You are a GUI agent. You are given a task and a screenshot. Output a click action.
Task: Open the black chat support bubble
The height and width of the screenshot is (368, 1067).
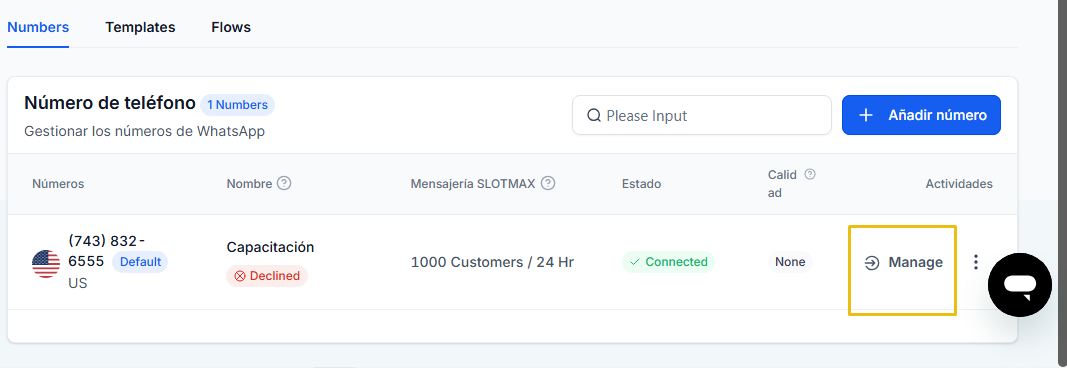(x=1019, y=284)
